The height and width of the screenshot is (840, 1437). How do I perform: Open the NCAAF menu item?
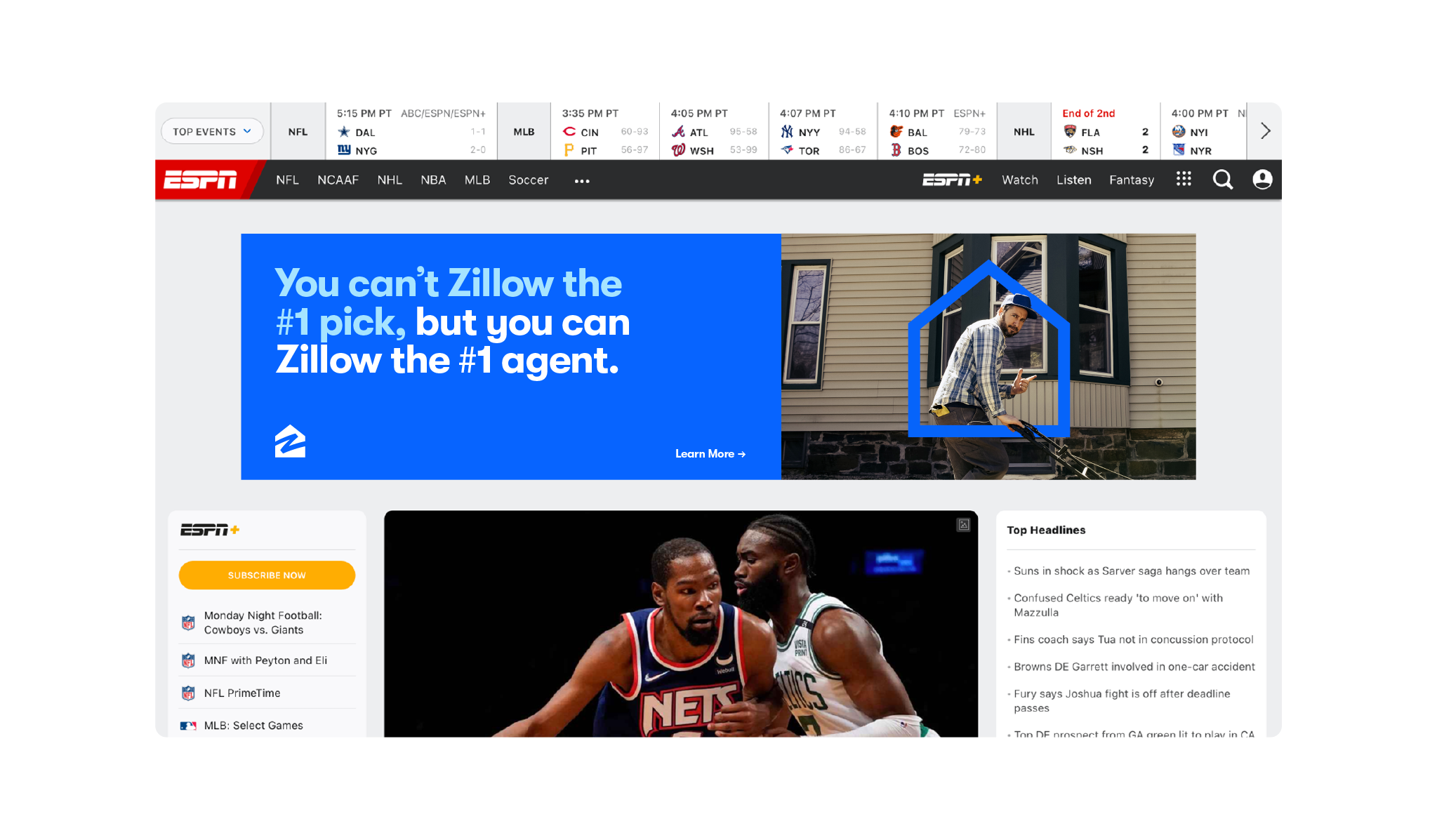(338, 180)
